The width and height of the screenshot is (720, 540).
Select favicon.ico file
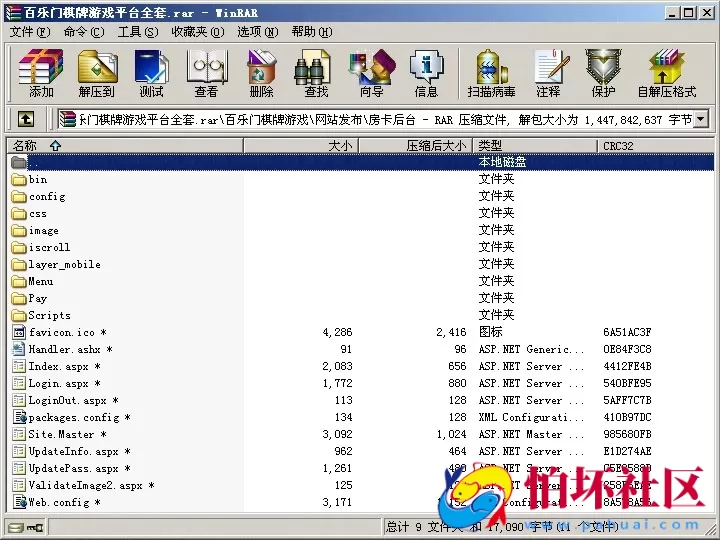point(59,332)
